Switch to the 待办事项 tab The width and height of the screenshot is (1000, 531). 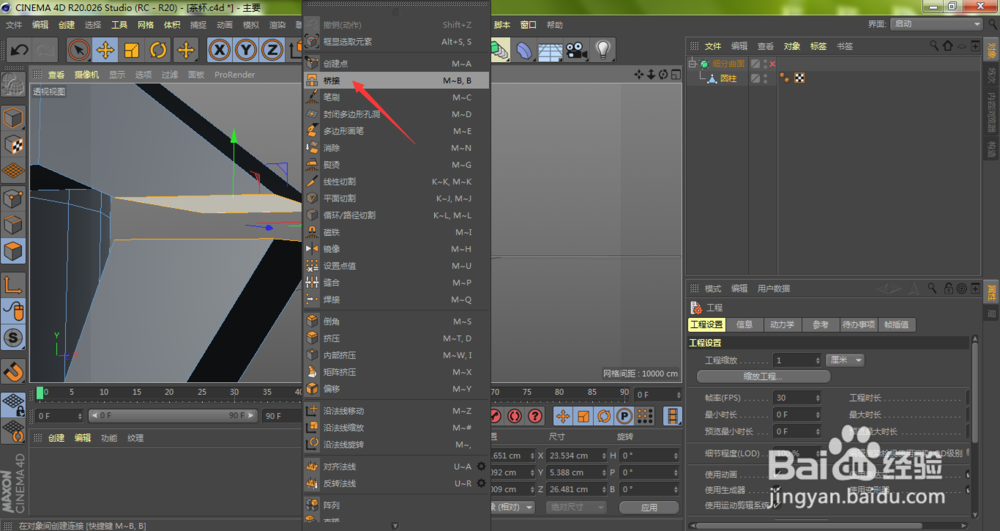[858, 324]
